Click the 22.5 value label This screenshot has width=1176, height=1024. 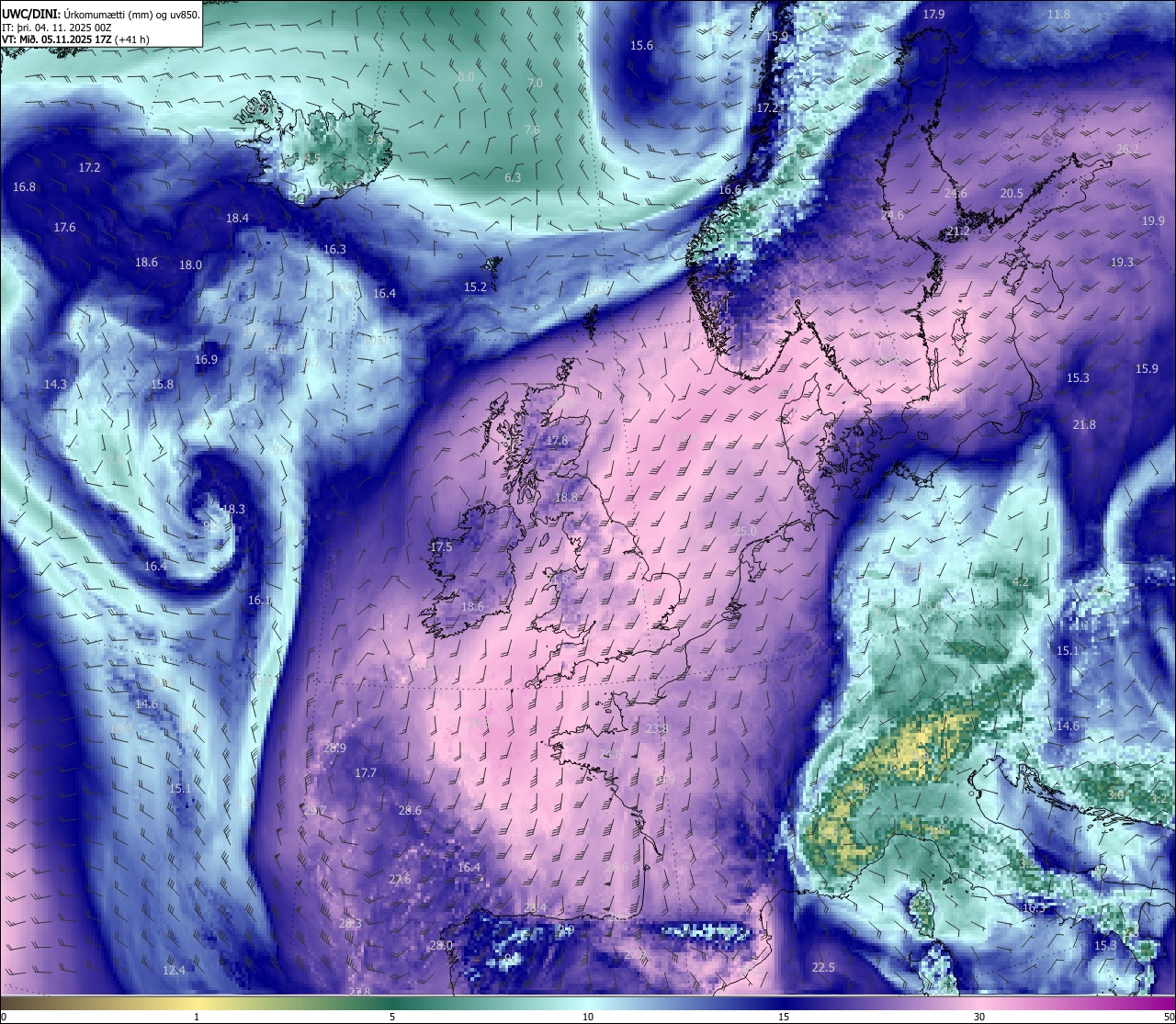coord(823,967)
